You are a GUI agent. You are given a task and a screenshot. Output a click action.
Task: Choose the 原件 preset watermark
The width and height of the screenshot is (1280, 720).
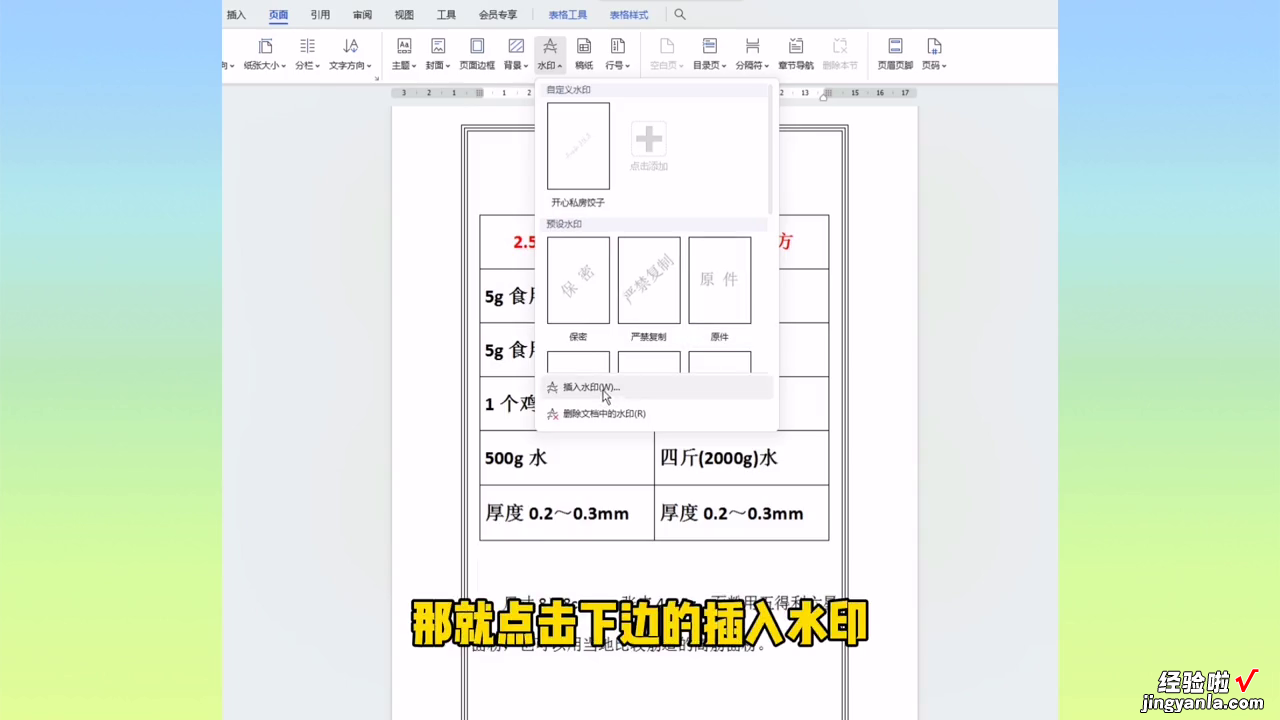coord(720,280)
